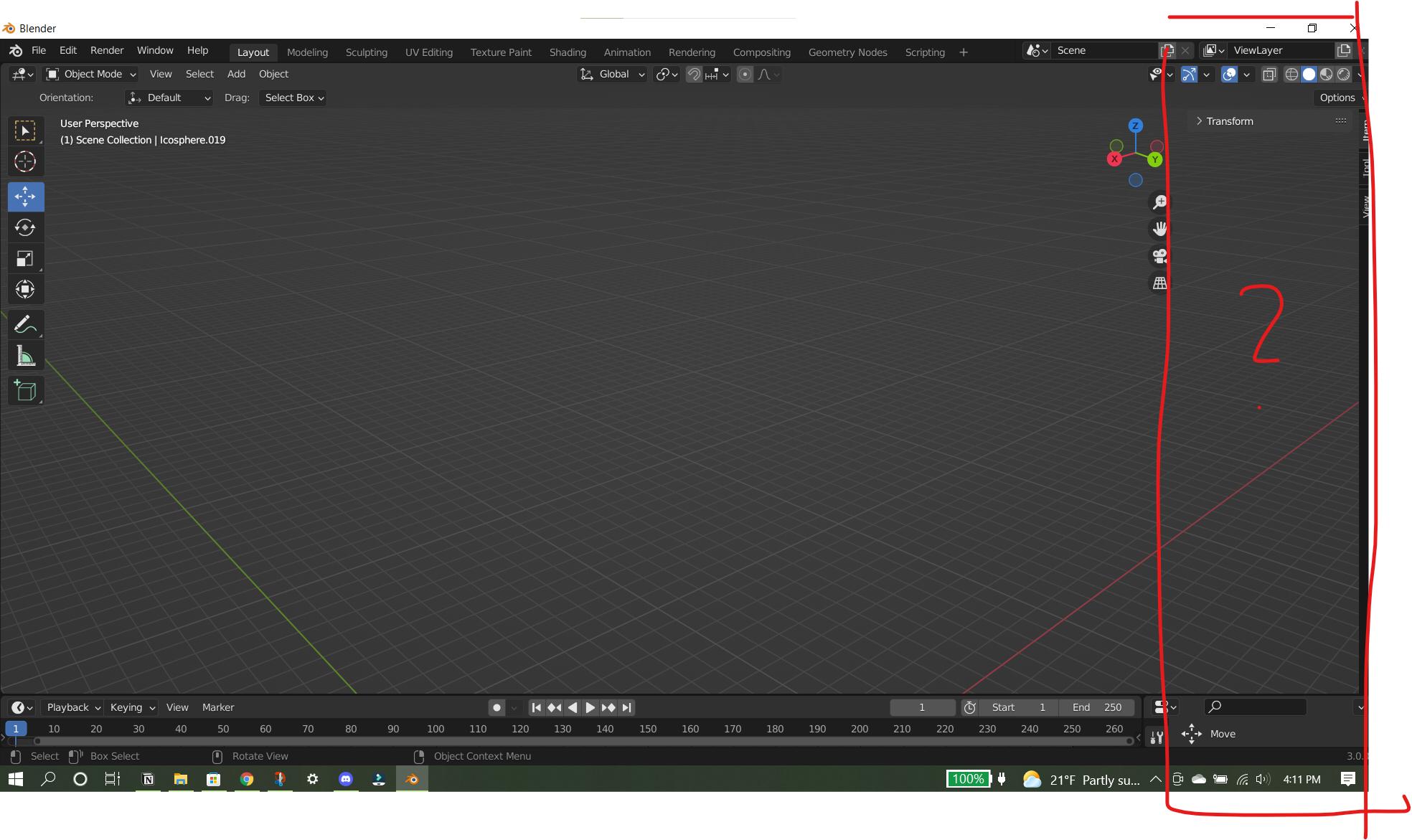This screenshot has width=1412, height=840.
Task: Select the Measure tool icon
Action: pos(25,356)
